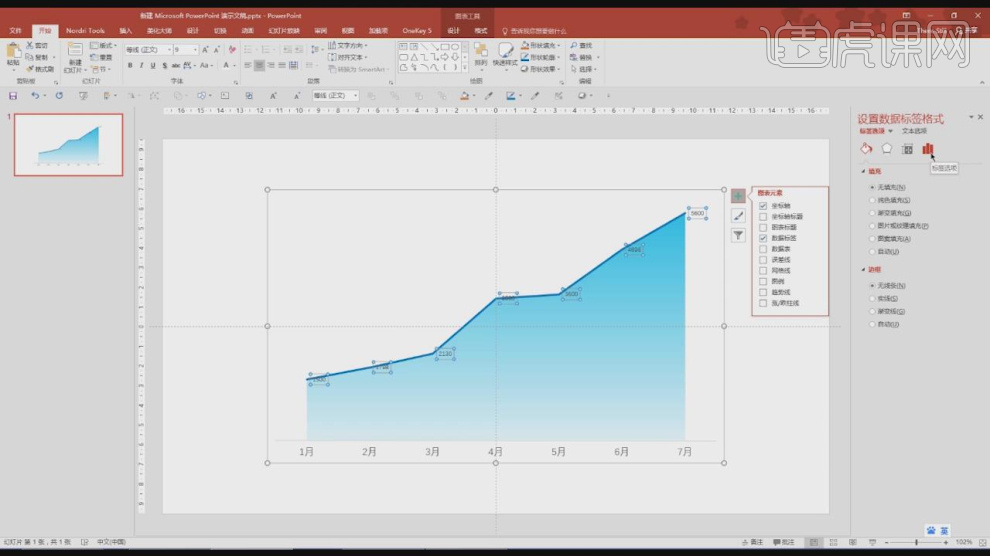Check Axis Titles (坐标轴标题) element
990x556 pixels.
pyautogui.click(x=763, y=216)
